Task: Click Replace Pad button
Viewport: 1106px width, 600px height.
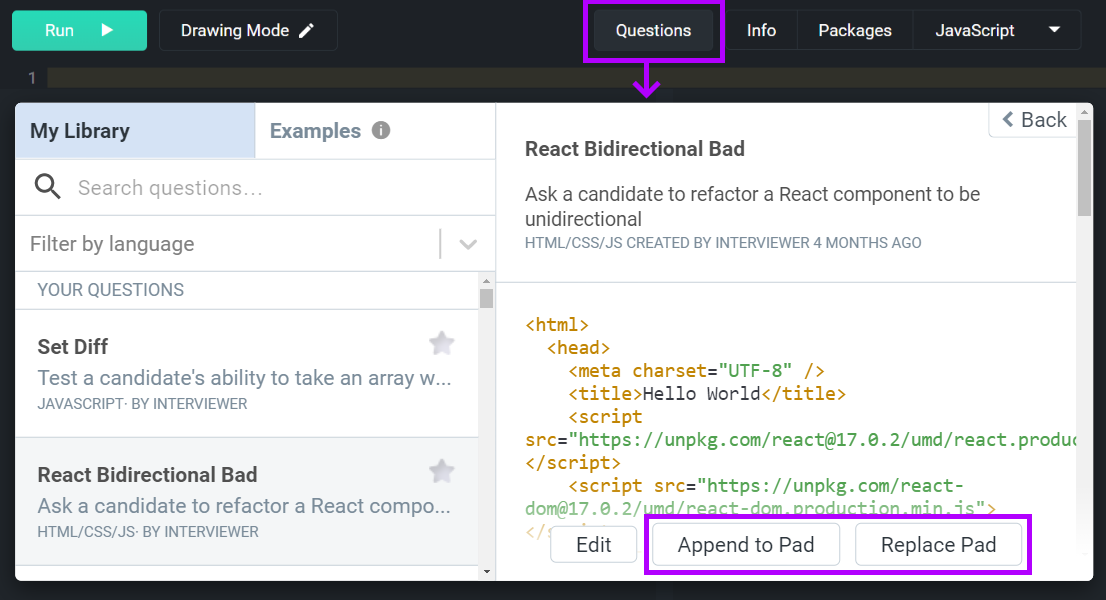Action: pyautogui.click(x=938, y=544)
